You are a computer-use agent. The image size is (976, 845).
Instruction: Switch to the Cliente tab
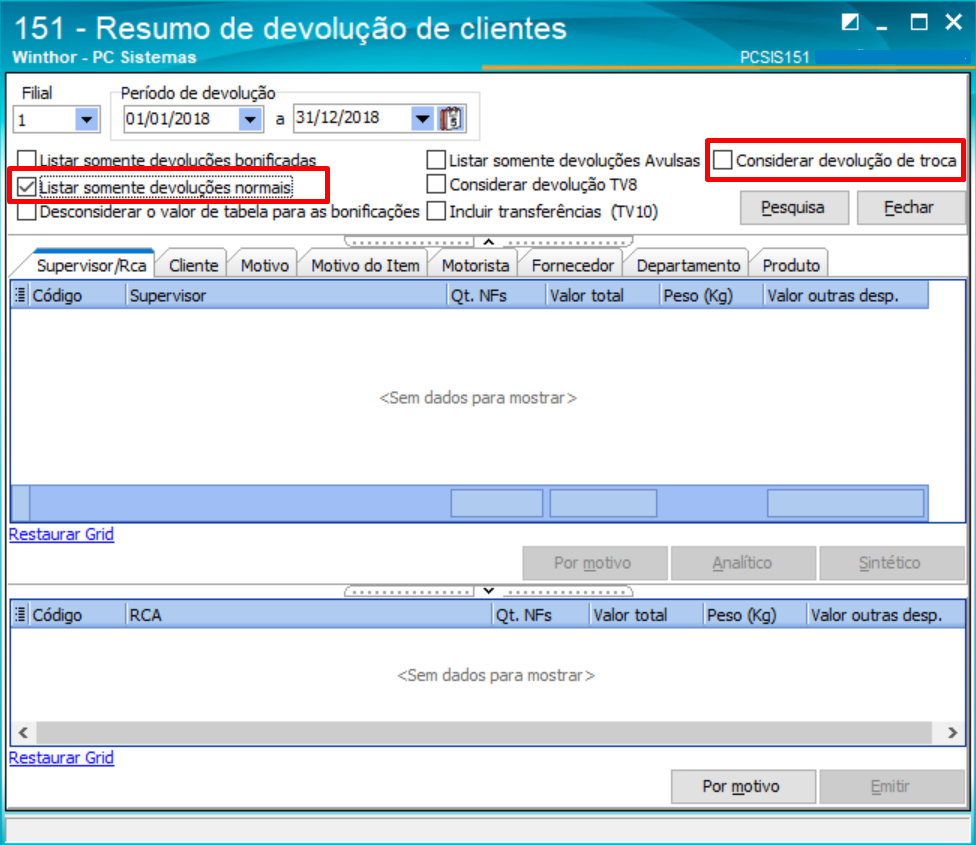[x=194, y=266]
